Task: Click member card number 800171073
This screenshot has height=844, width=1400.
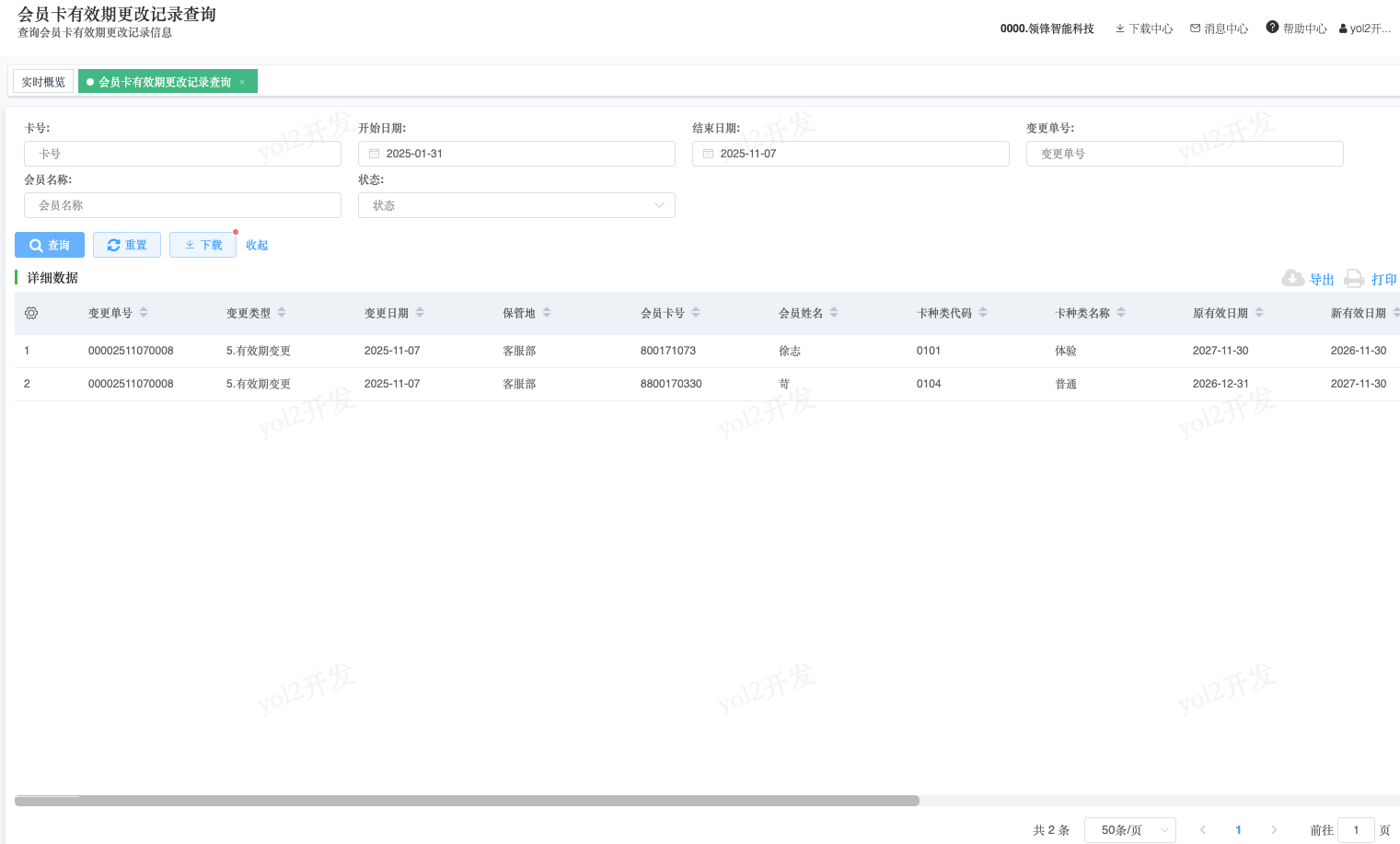Action: click(x=668, y=351)
